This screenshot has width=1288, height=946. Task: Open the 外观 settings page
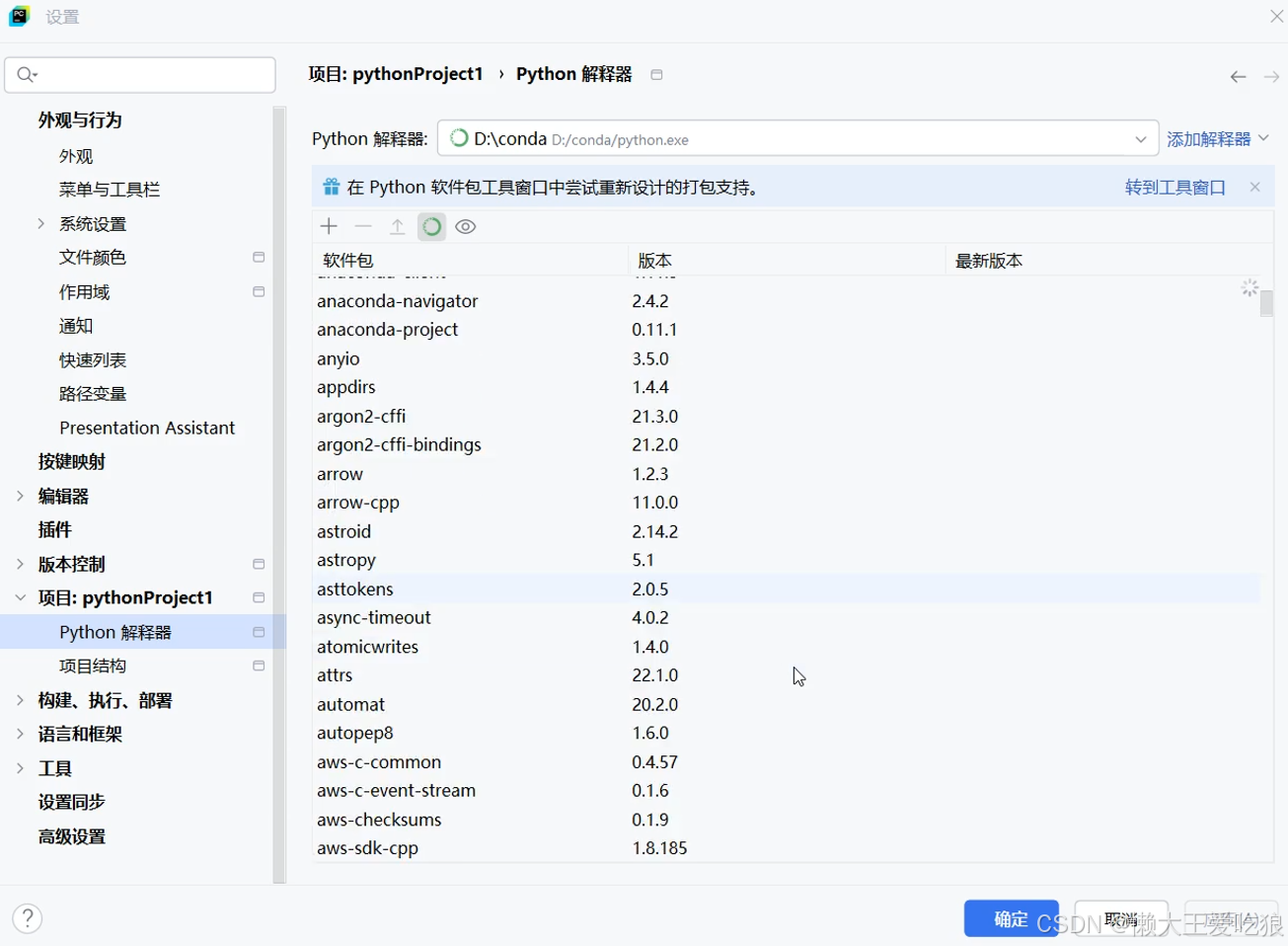tap(76, 156)
